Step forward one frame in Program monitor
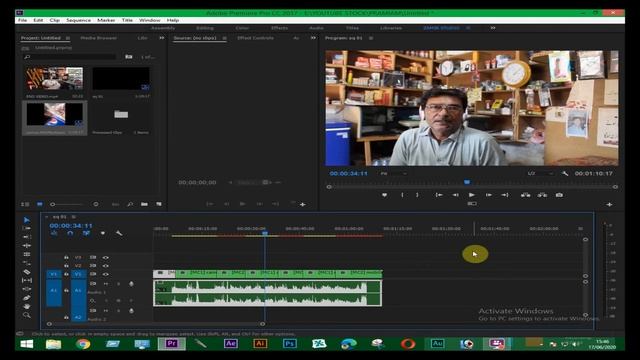The image size is (640, 360). tap(489, 195)
